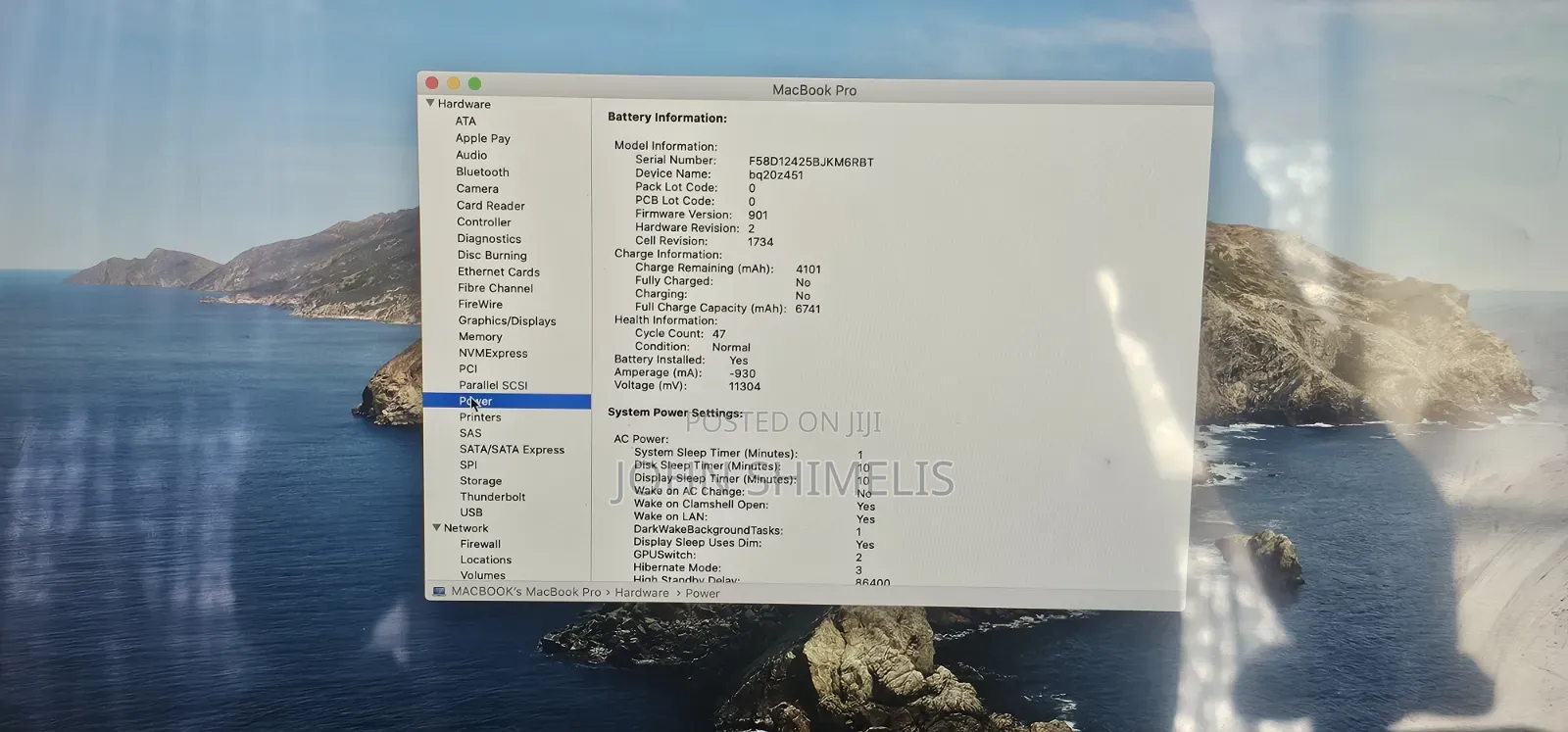The height and width of the screenshot is (732, 1568).
Task: Click the AC Power label
Action: tap(641, 439)
